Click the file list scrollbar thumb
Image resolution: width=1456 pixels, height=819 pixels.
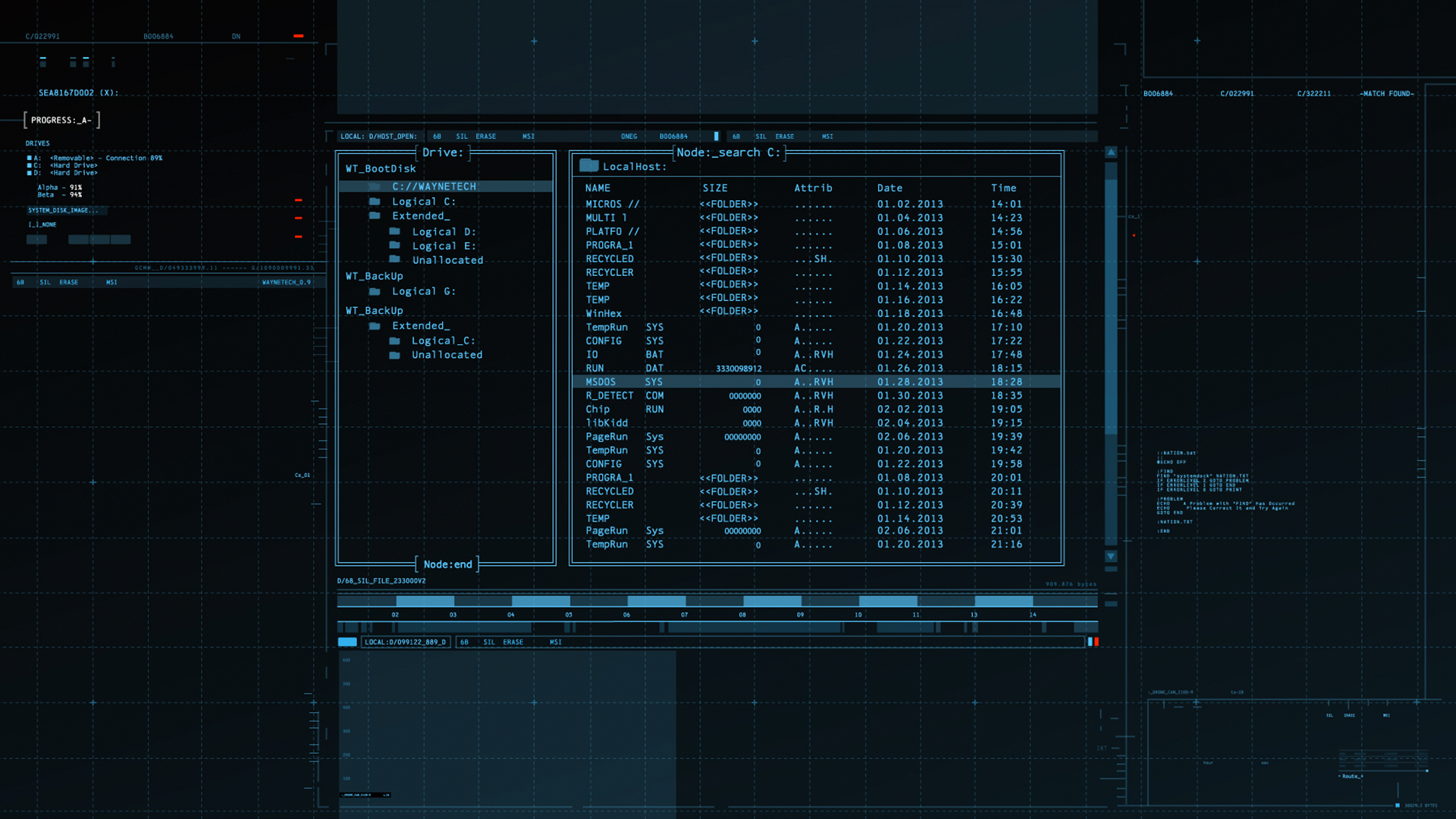(1111, 307)
